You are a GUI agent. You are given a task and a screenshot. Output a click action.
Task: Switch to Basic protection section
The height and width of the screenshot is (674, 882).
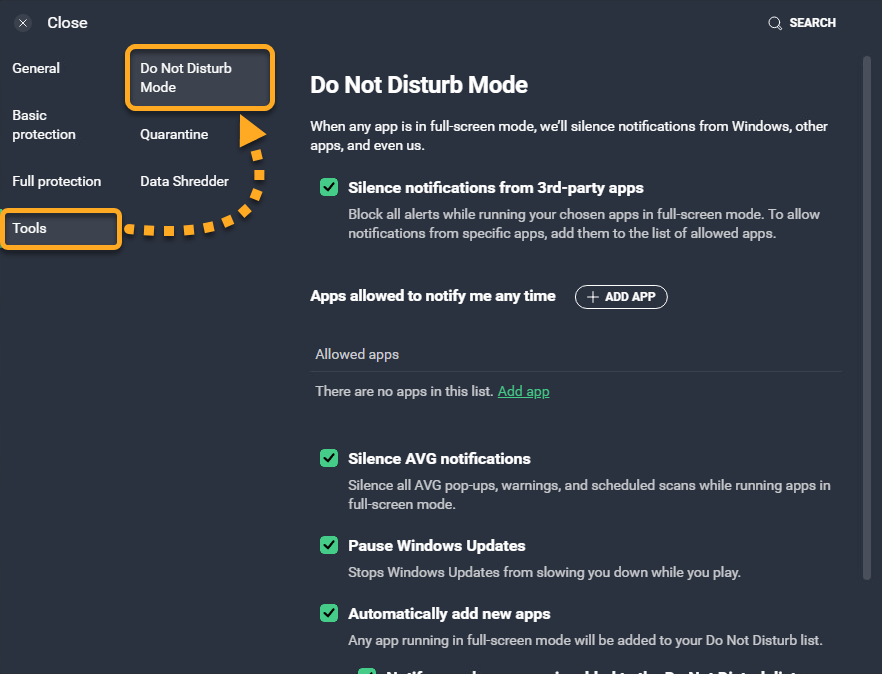click(44, 125)
